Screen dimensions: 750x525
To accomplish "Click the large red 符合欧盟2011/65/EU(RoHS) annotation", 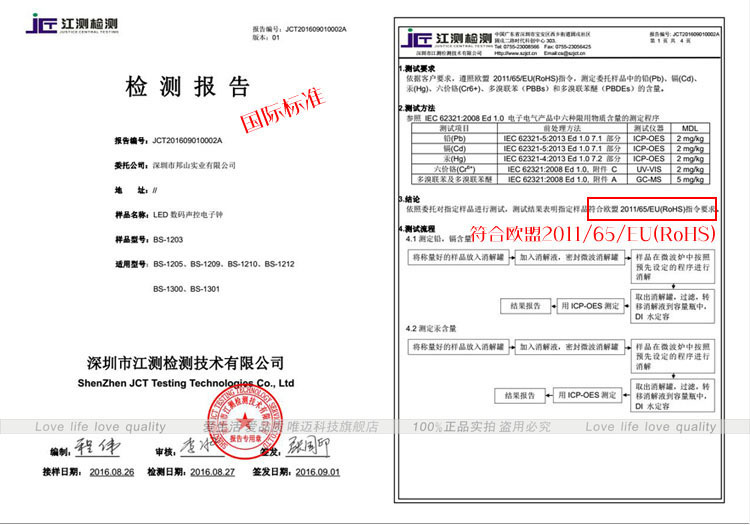I will (593, 234).
